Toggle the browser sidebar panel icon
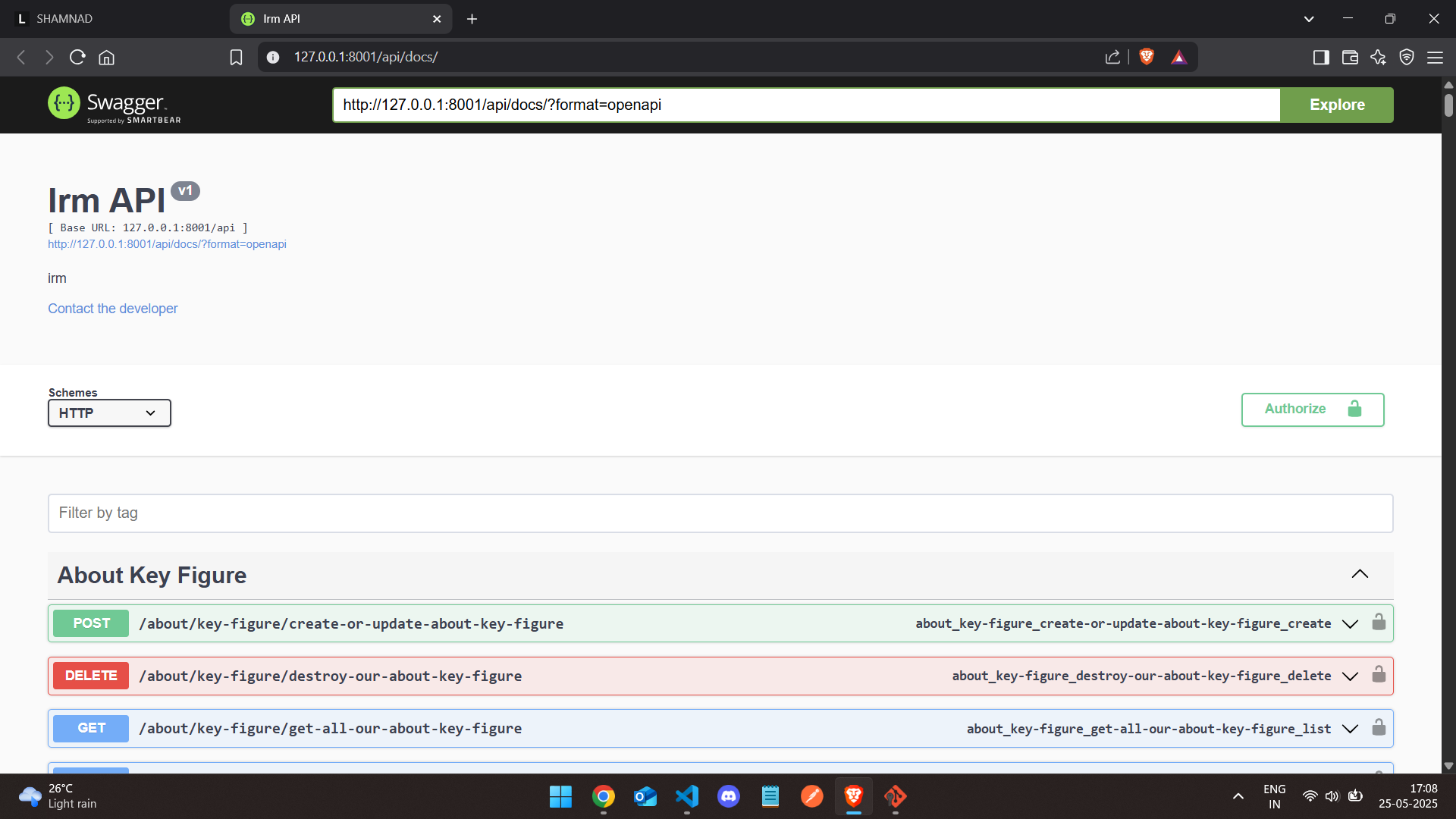Viewport: 1456px width, 819px height. [1321, 57]
